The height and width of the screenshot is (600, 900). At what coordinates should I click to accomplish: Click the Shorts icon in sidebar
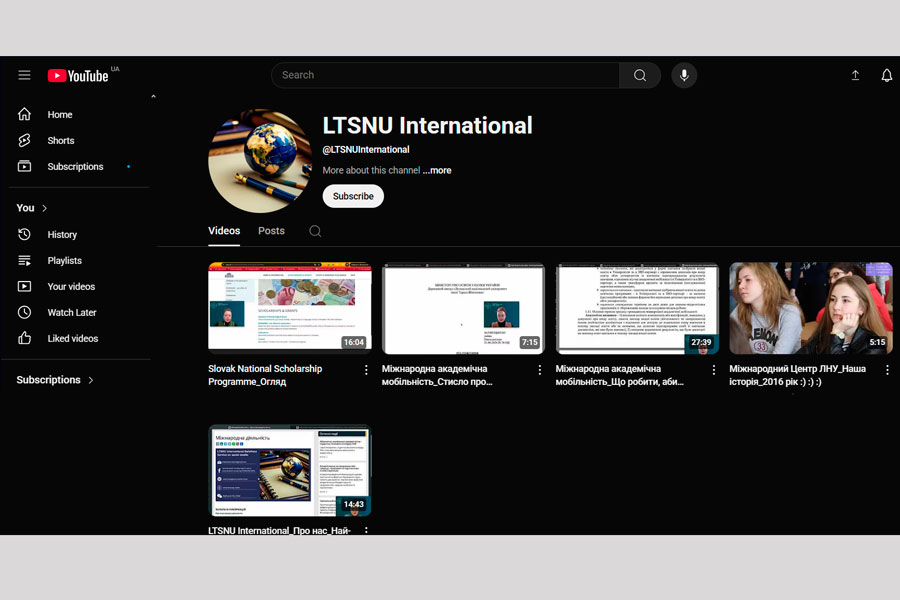24,140
